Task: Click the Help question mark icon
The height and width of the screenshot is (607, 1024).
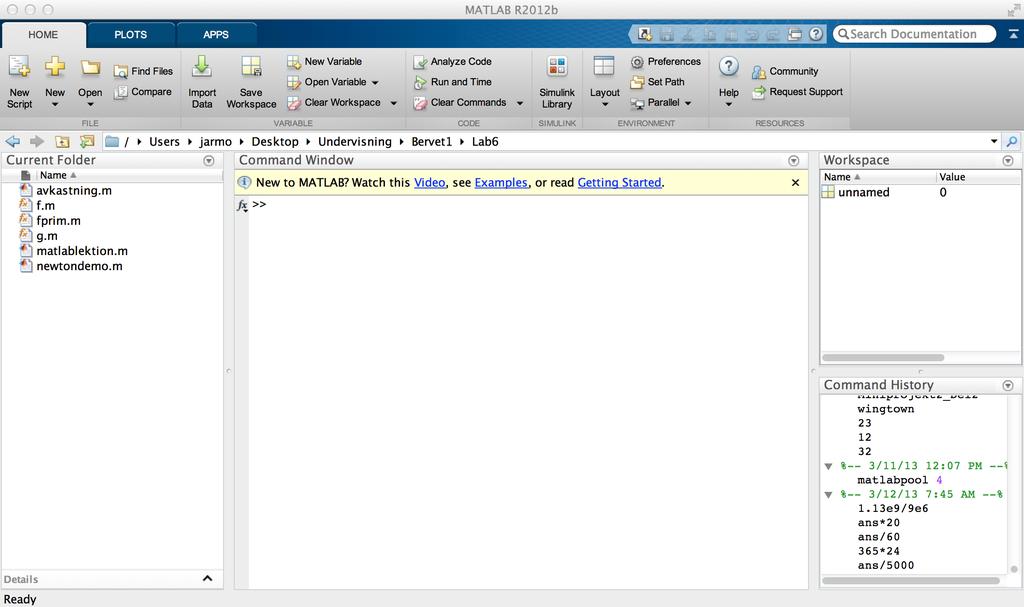Action: pos(729,67)
